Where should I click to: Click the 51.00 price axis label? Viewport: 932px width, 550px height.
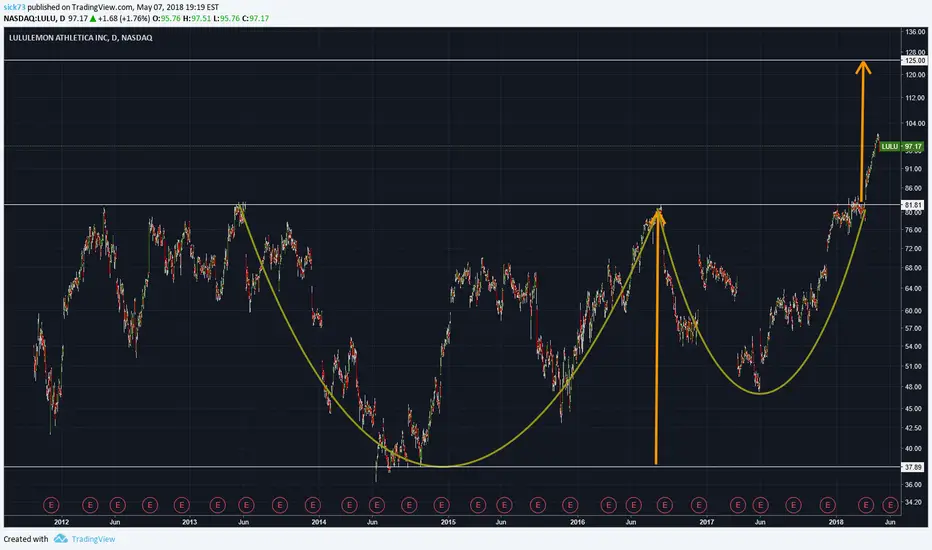tap(914, 366)
